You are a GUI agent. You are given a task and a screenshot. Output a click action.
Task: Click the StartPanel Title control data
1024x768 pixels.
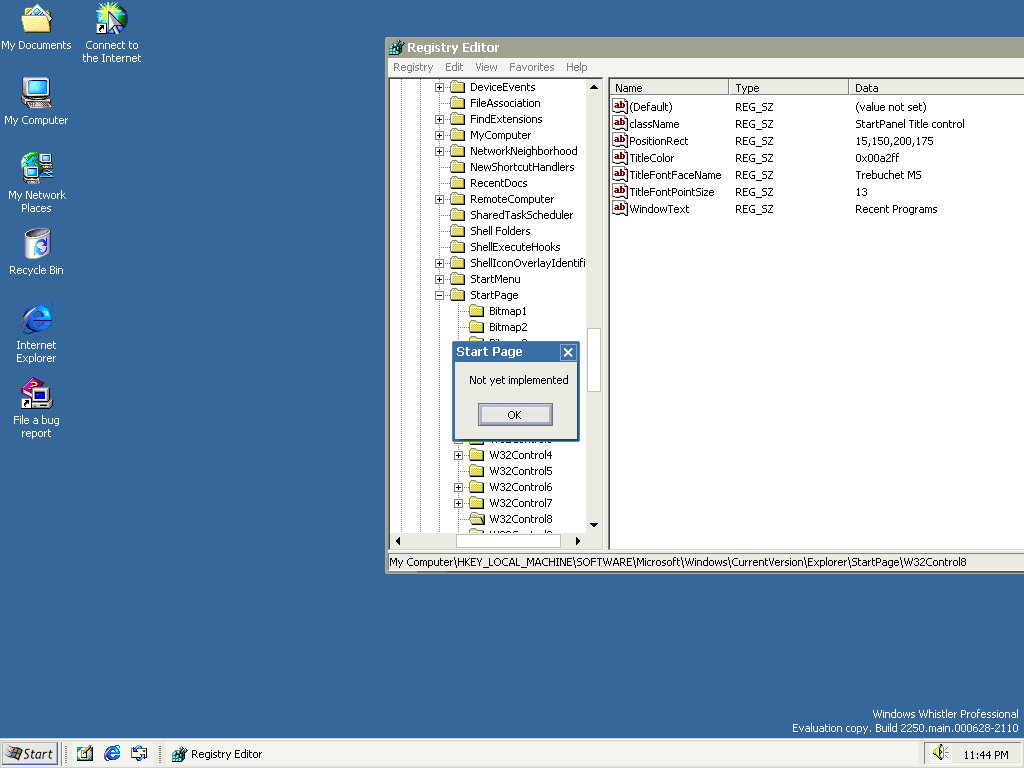(x=909, y=124)
